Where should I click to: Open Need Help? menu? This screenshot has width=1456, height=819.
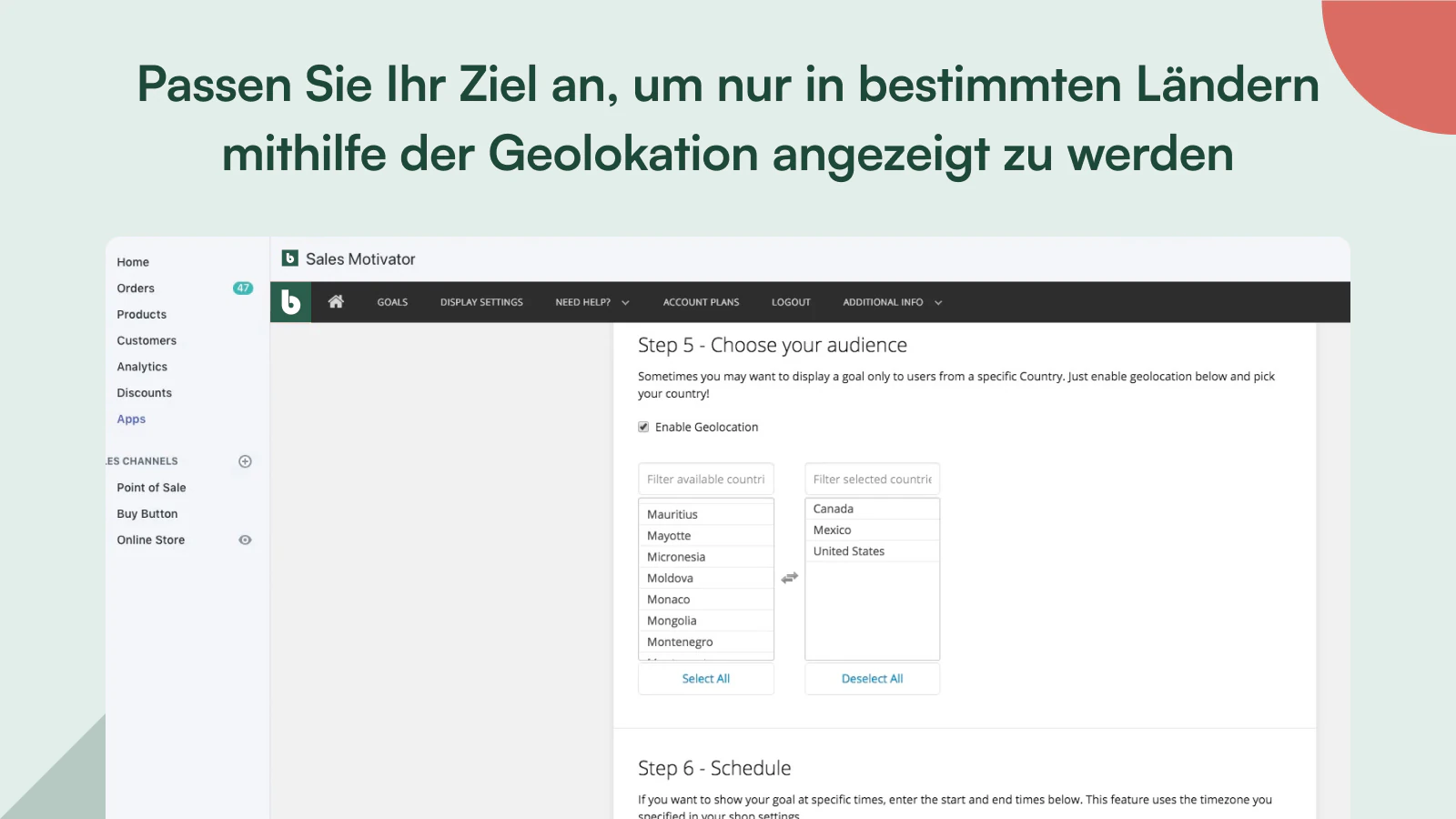click(x=582, y=302)
